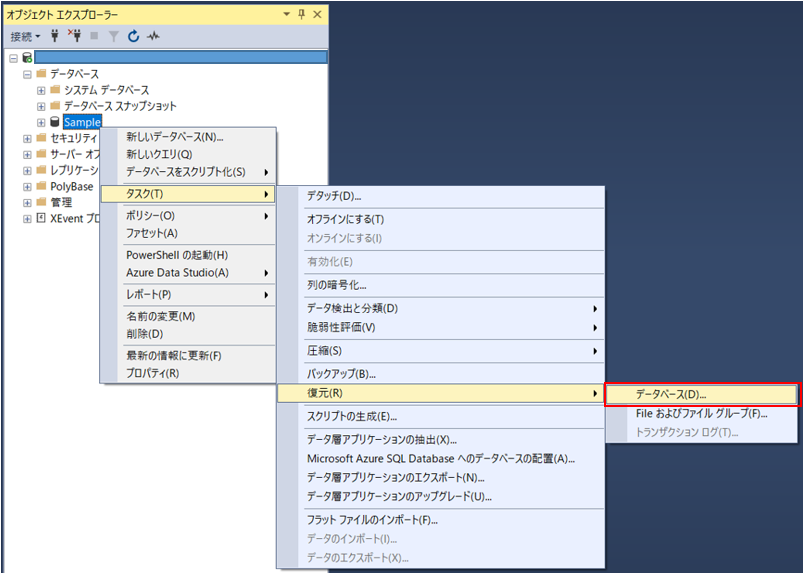This screenshot has width=805, height=575.
Task: Click the Connect Object Explorer plug icon
Action: [55, 36]
